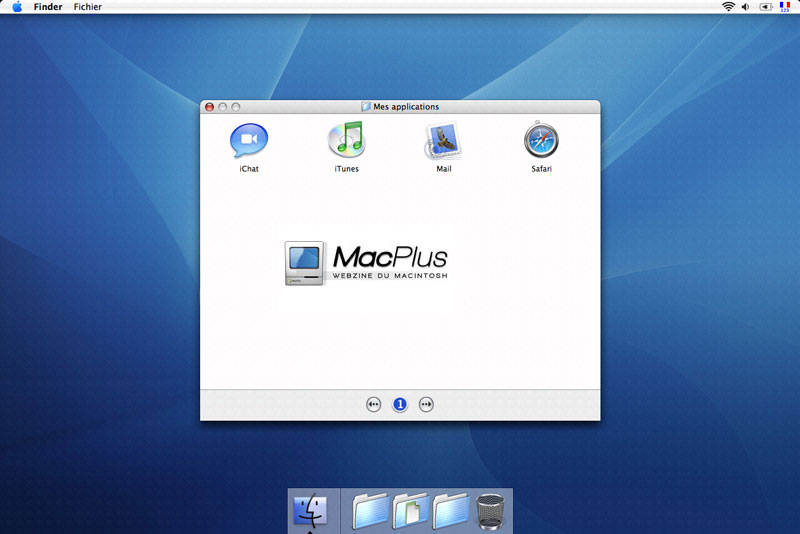Open the first blue folder in Dock

370,511
